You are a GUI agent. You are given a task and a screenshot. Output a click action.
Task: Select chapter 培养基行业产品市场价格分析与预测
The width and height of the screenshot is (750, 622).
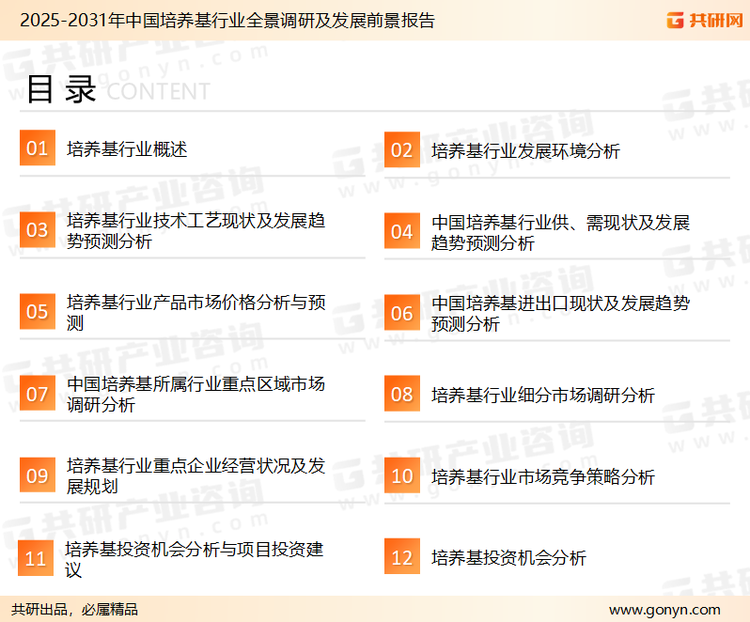click(196, 312)
